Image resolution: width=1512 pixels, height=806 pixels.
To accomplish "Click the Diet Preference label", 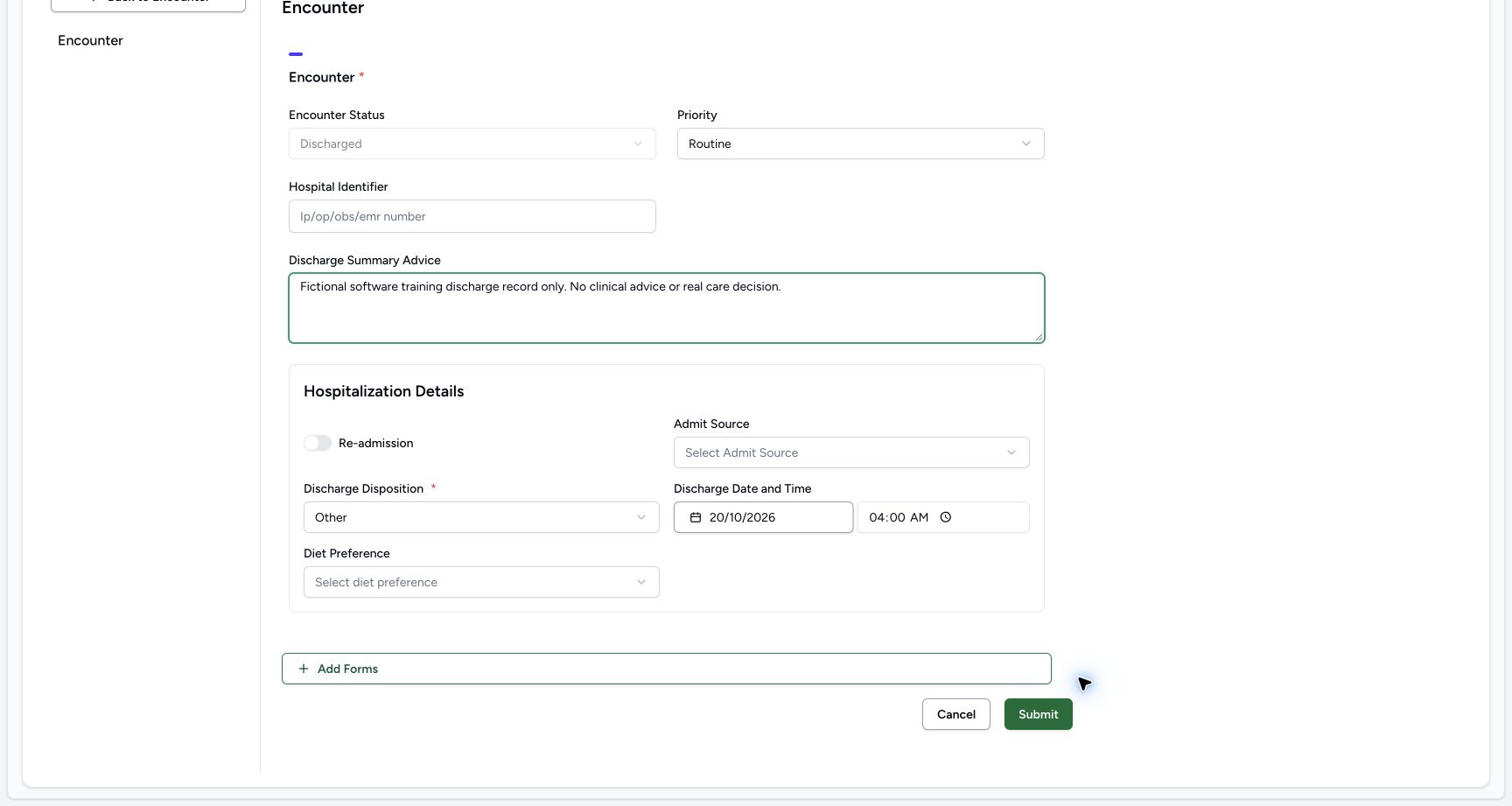I will 346,553.
